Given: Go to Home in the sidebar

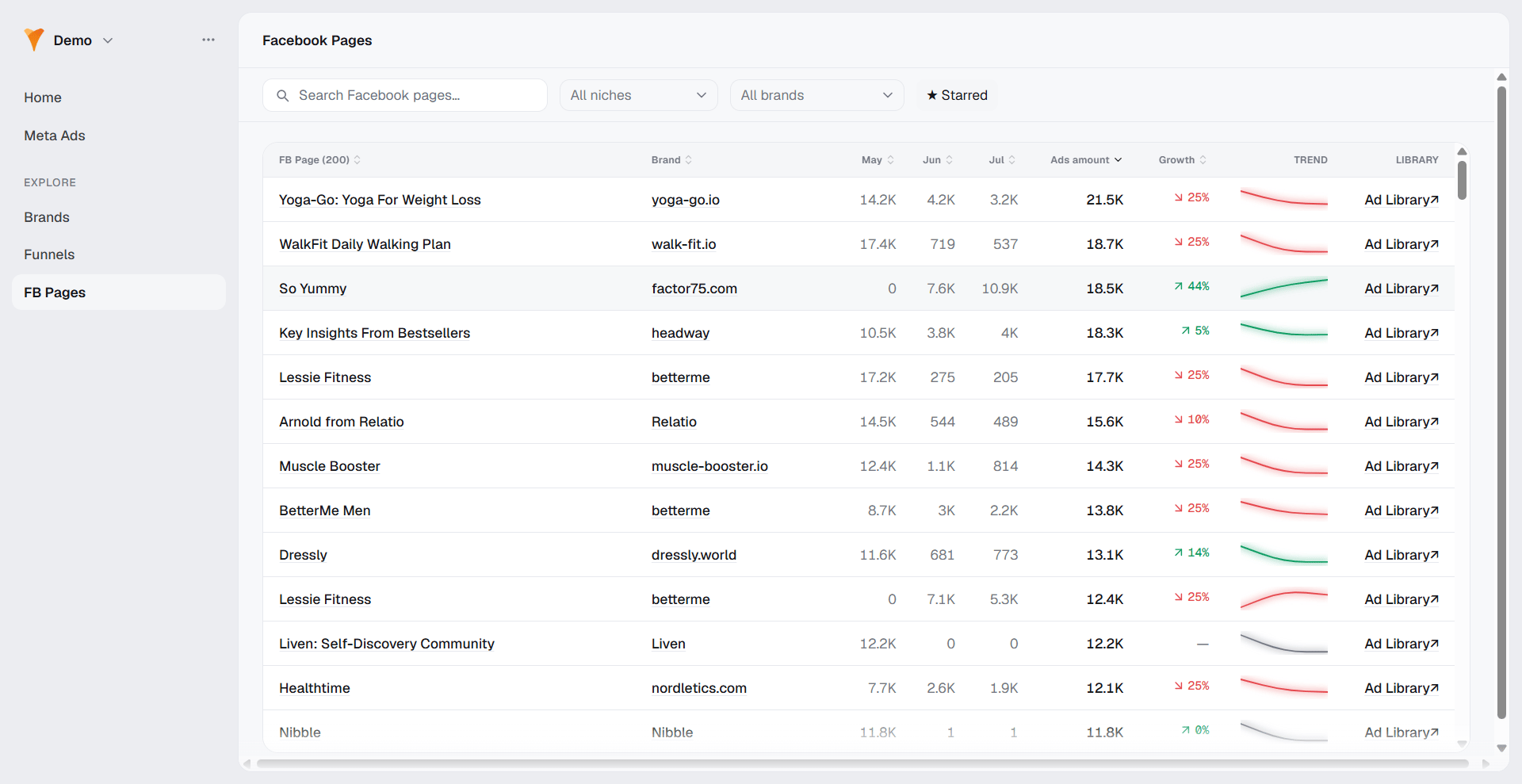Looking at the screenshot, I should pos(43,98).
